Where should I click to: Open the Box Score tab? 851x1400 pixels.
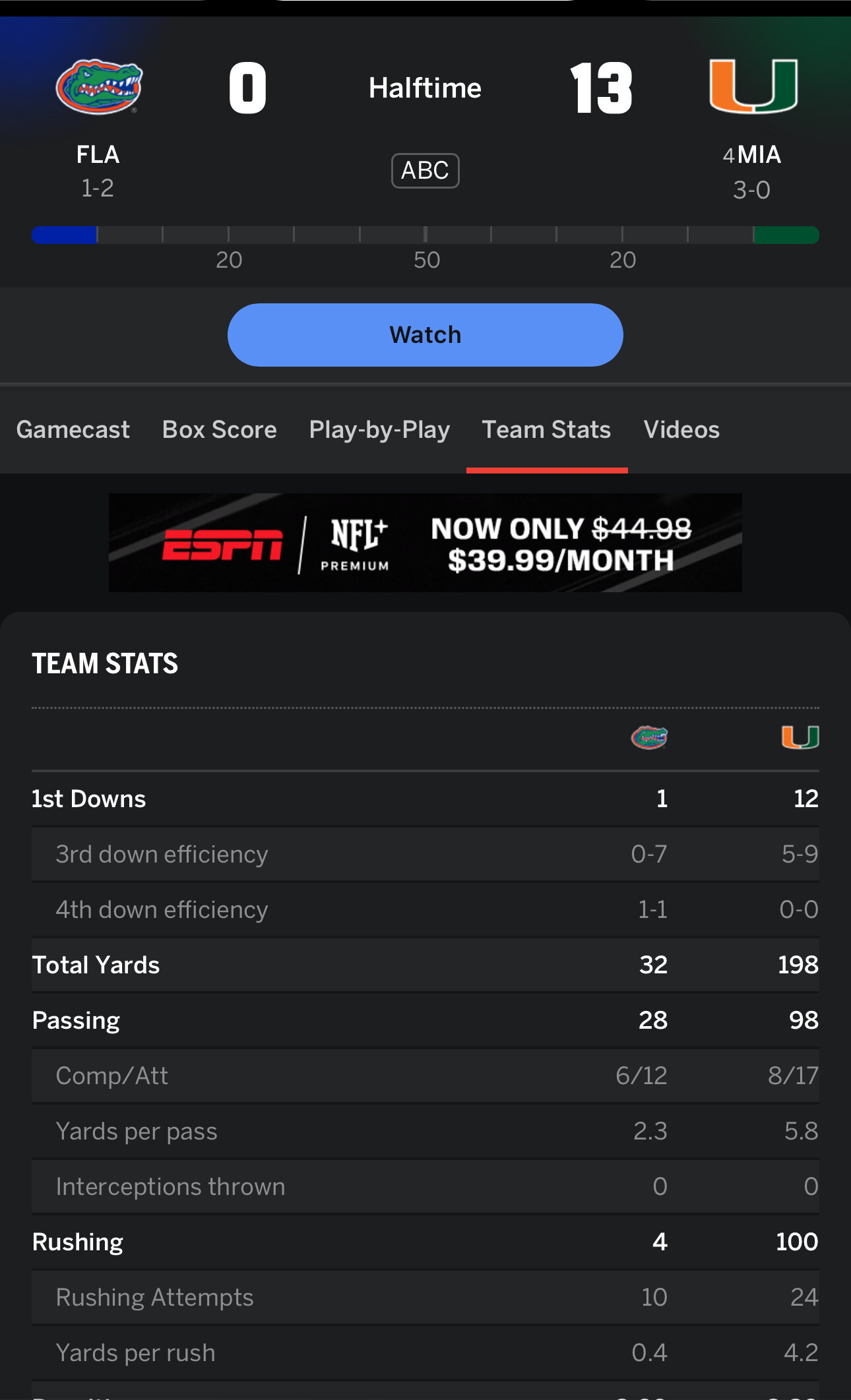click(220, 430)
